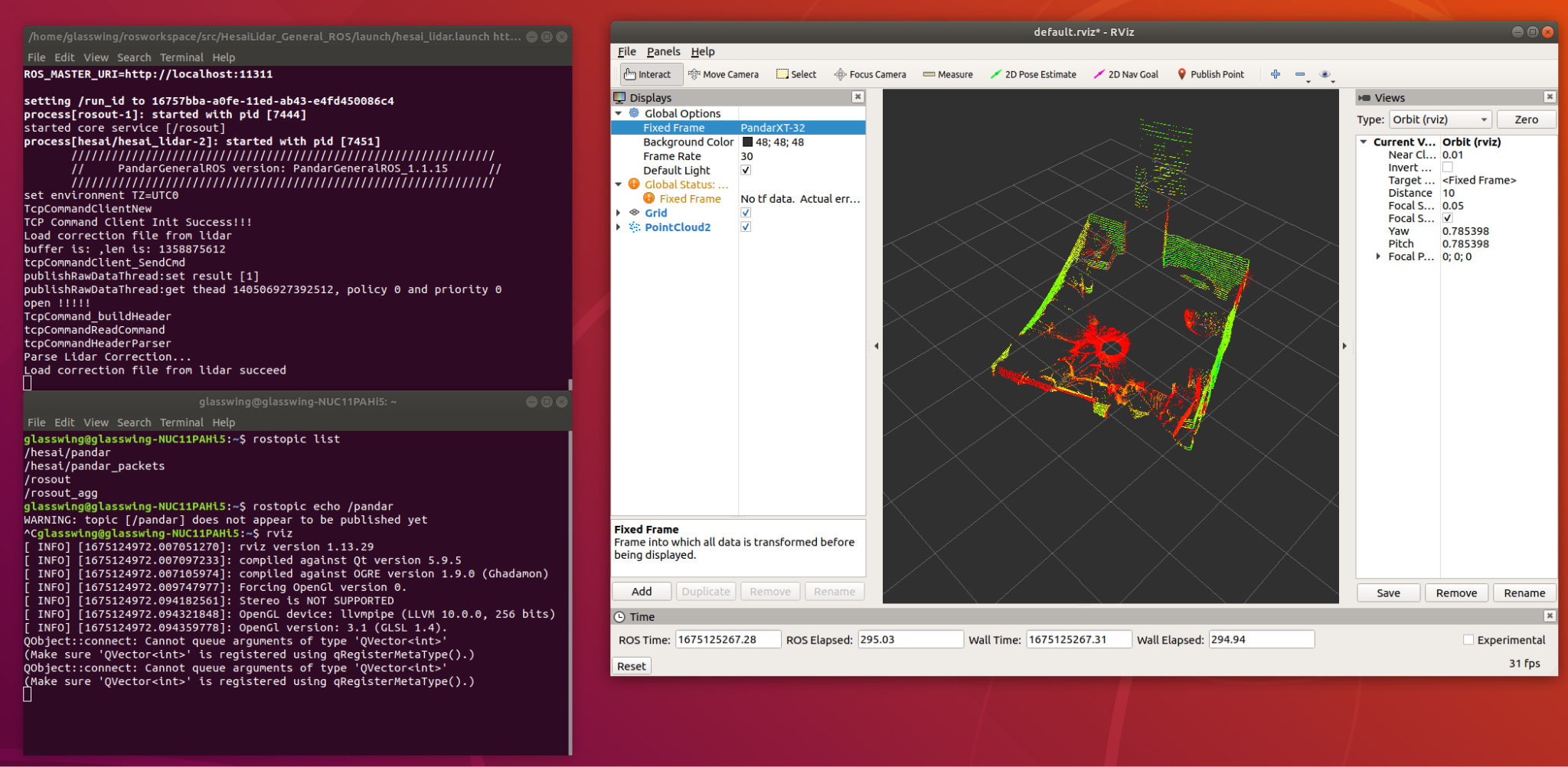Toggle the Default Light checkbox
Image resolution: width=1568 pixels, height=767 pixels.
coord(746,170)
